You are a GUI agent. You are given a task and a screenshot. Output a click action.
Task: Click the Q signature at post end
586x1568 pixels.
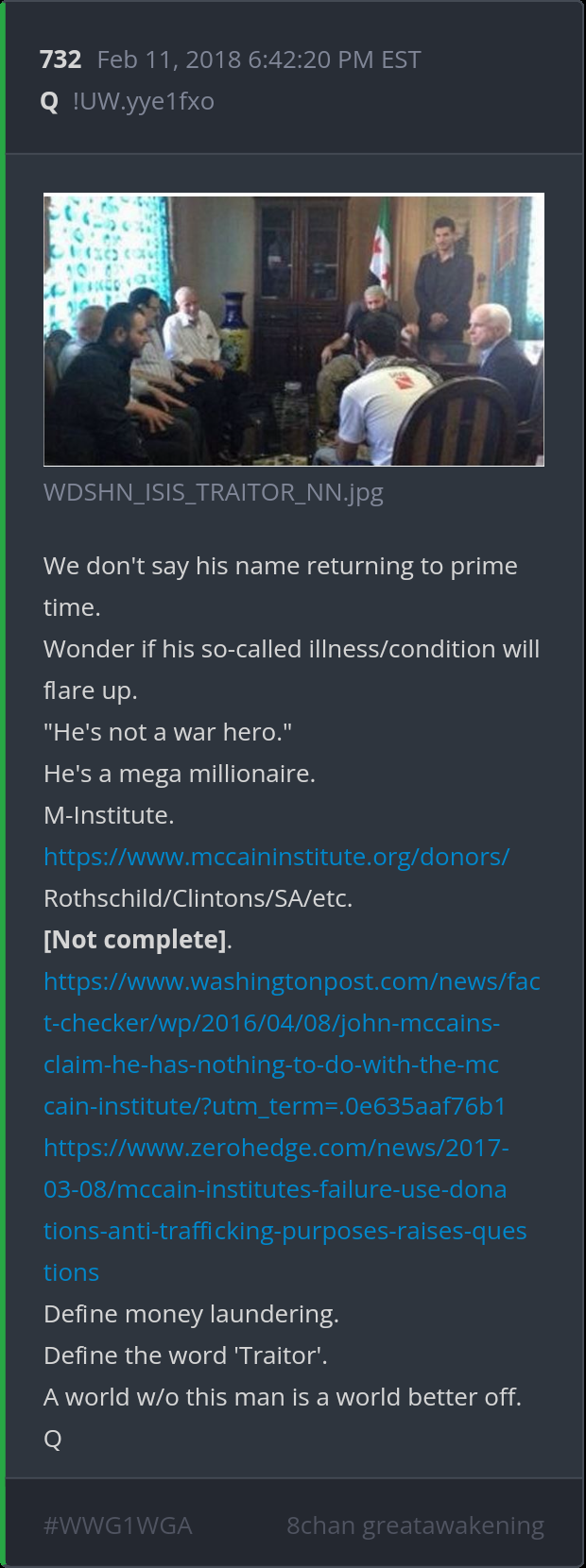click(53, 1439)
